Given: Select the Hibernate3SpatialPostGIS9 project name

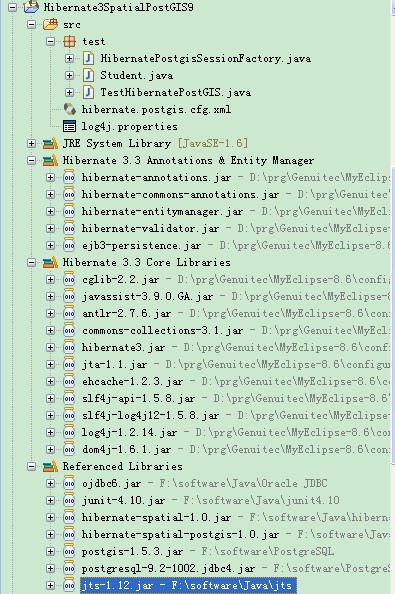Looking at the screenshot, I should pos(119,7).
